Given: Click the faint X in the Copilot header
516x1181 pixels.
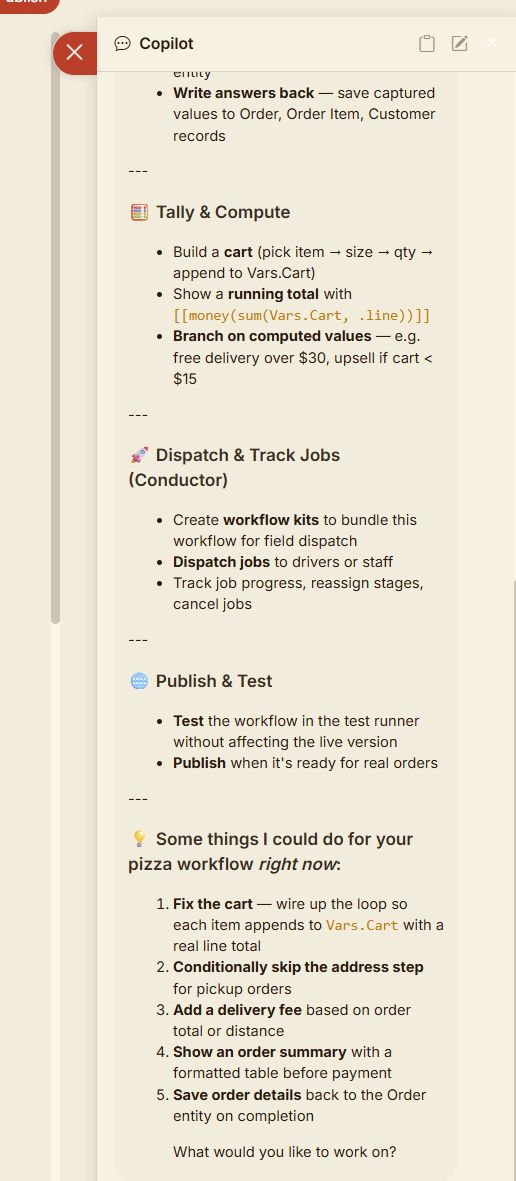Looking at the screenshot, I should 492,43.
